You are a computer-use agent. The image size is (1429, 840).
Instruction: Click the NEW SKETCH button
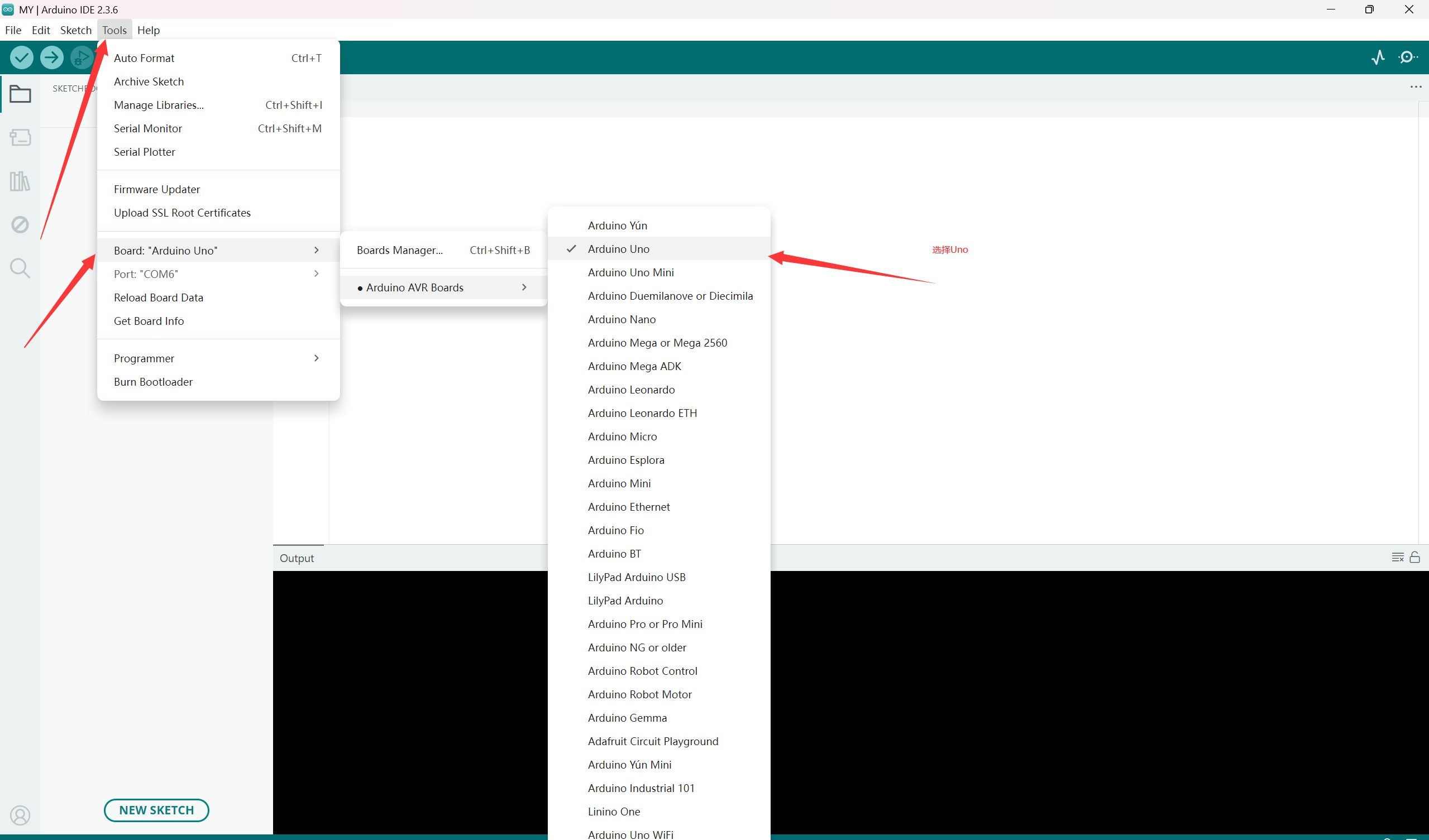pyautogui.click(x=156, y=810)
